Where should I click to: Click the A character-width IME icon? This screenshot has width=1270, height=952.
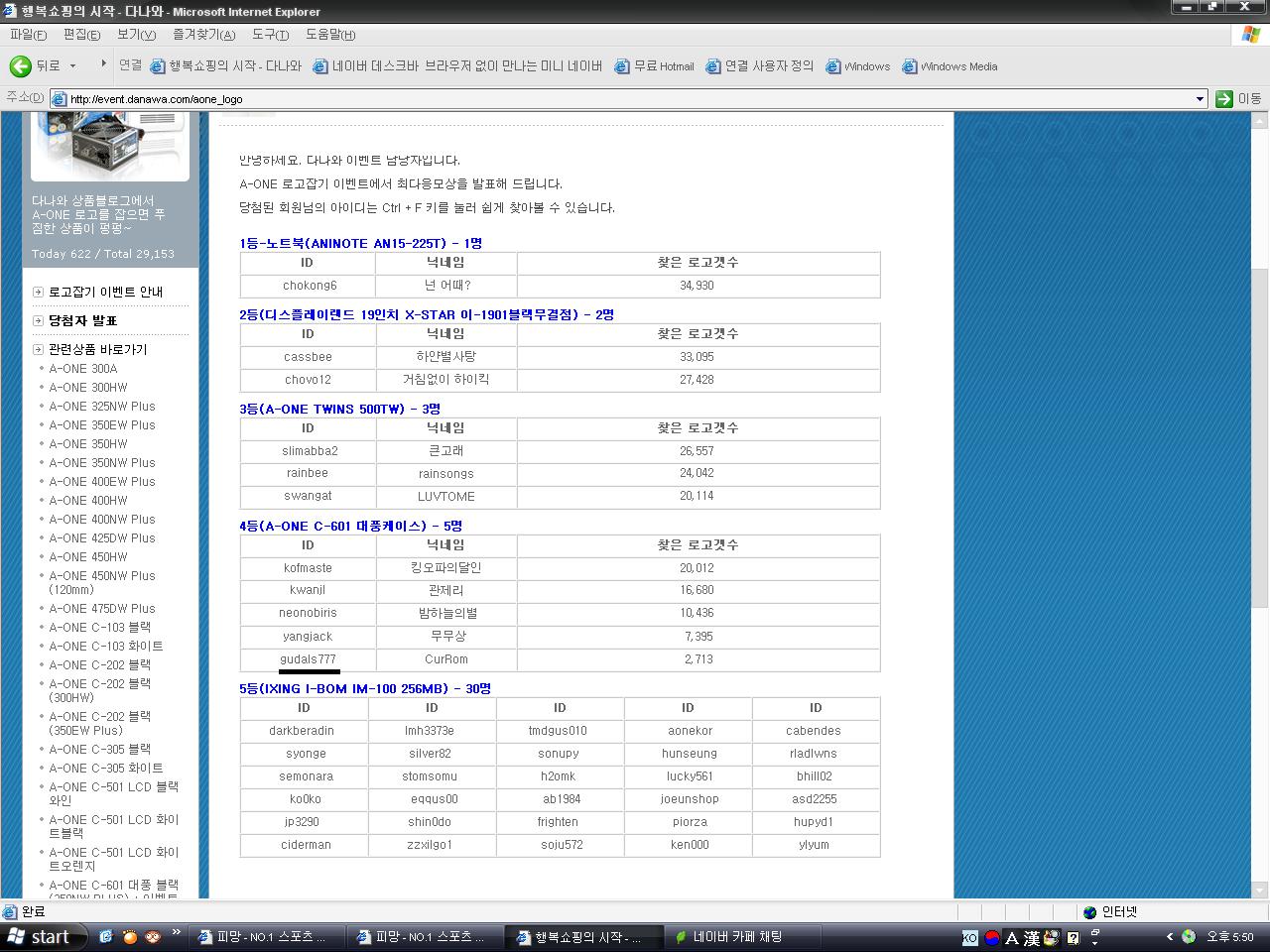[x=1012, y=937]
